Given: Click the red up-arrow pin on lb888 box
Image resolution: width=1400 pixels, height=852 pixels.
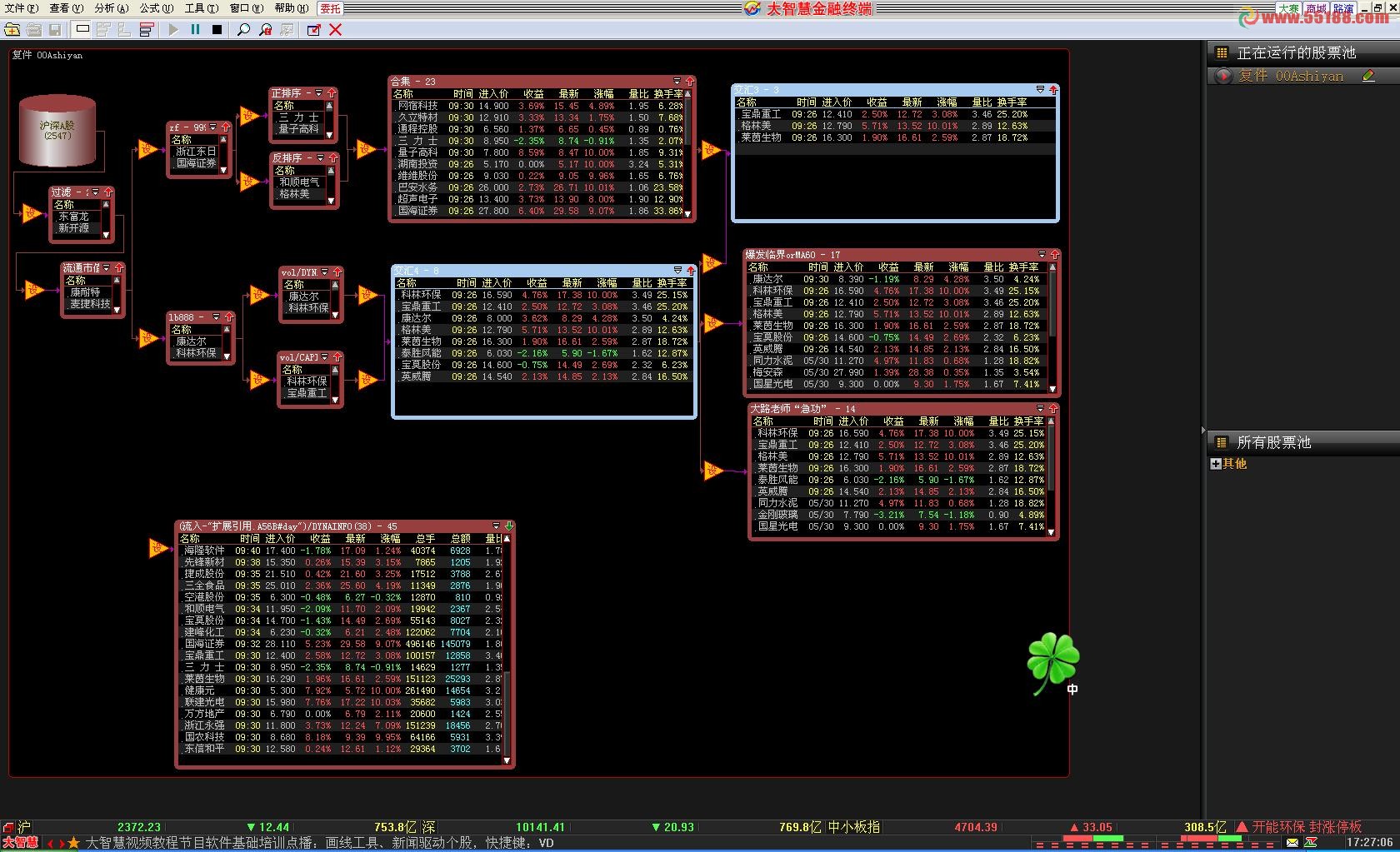Looking at the screenshot, I should point(228,317).
